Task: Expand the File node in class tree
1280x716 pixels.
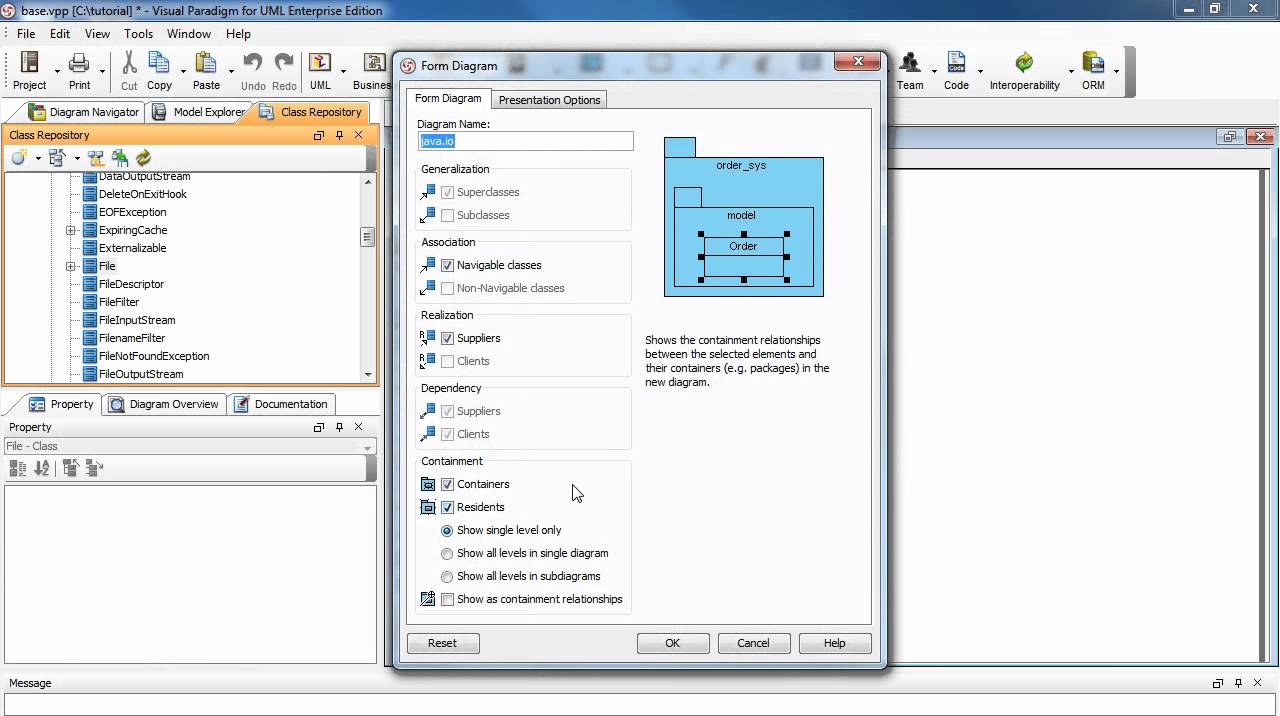Action: (x=71, y=266)
